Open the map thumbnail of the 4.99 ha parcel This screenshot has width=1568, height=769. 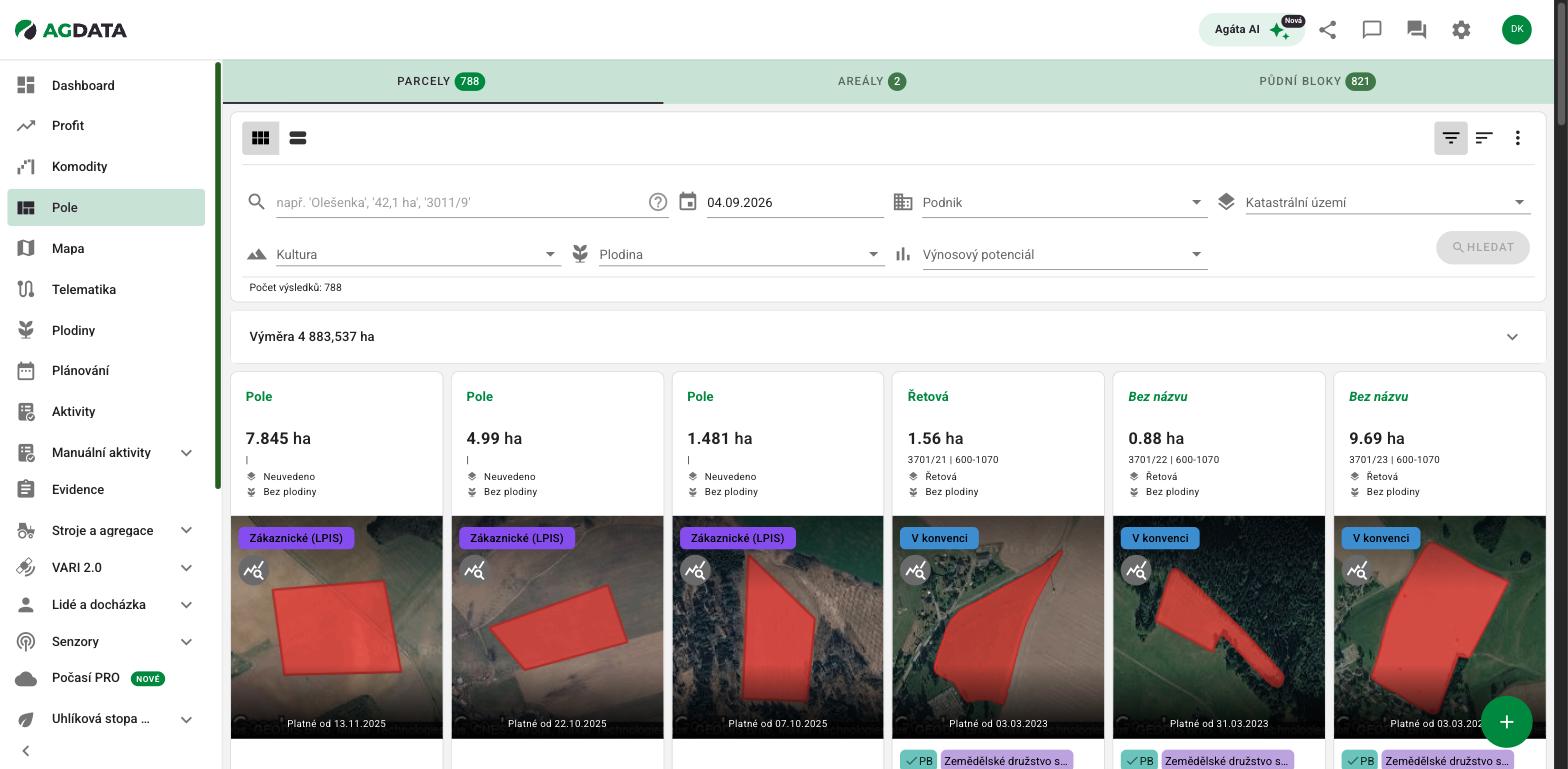tap(558, 627)
